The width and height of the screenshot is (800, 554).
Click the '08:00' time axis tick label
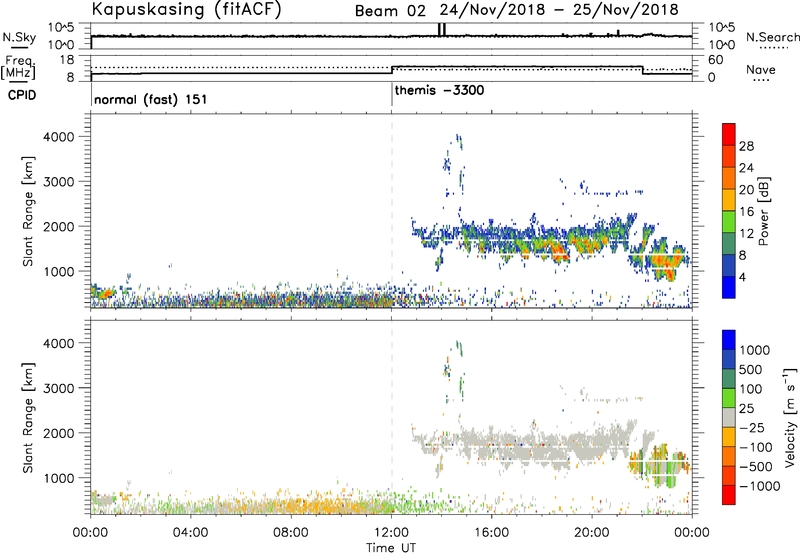click(x=291, y=533)
